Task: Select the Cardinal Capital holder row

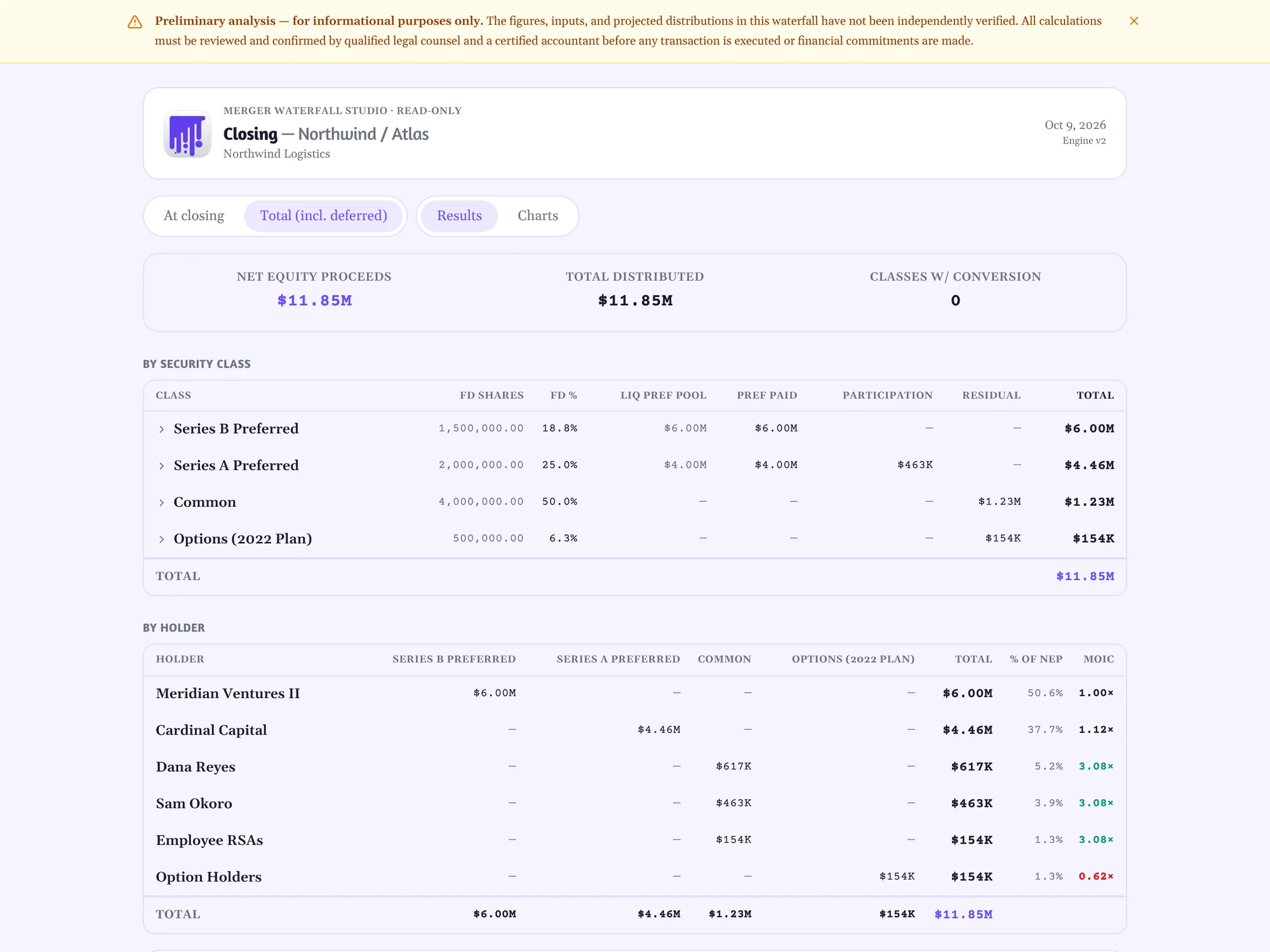Action: pos(635,731)
